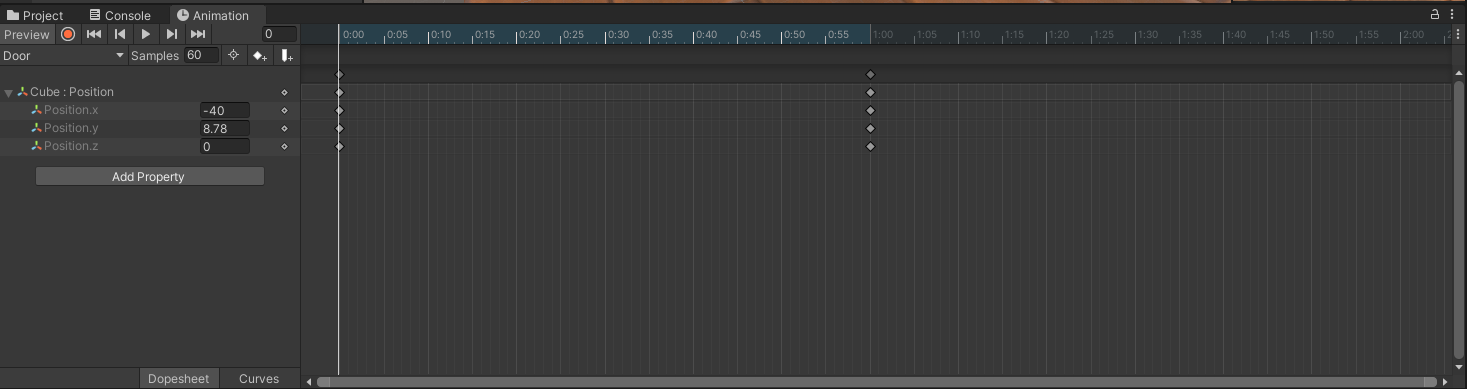Image resolution: width=1467 pixels, height=389 pixels.
Task: Toggle filter by selection icon
Action: click(233, 56)
